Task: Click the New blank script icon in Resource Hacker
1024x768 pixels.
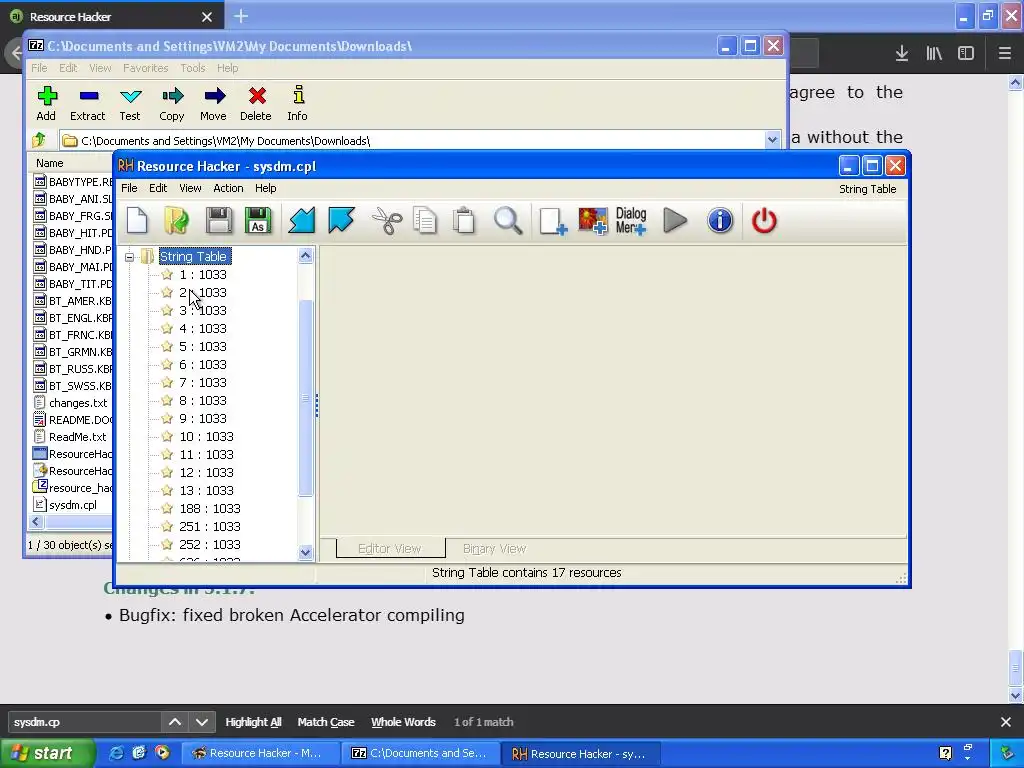Action: 137,220
